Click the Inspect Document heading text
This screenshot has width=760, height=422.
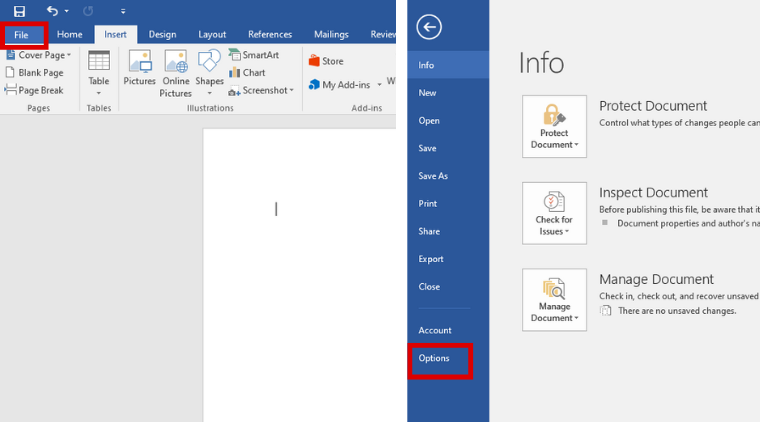point(653,192)
